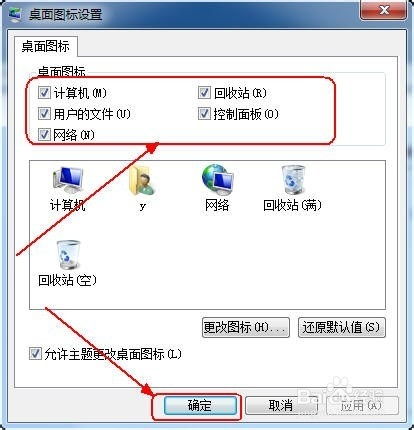Confirm with the 确定 button
This screenshot has width=414, height=430.
click(x=199, y=405)
